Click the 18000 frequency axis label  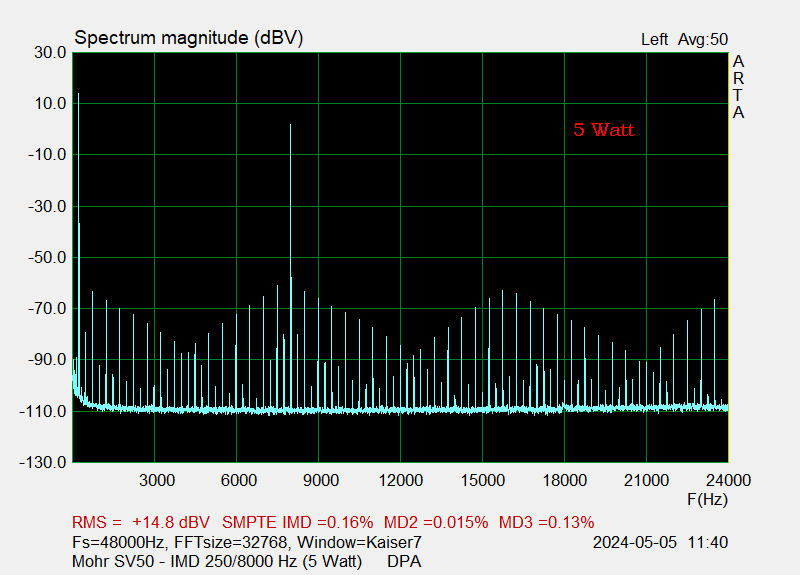pyautogui.click(x=565, y=480)
